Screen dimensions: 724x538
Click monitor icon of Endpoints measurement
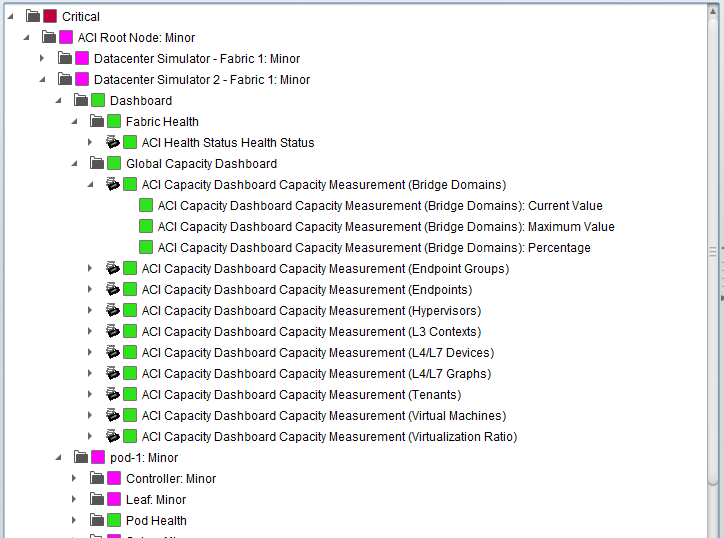[113, 290]
